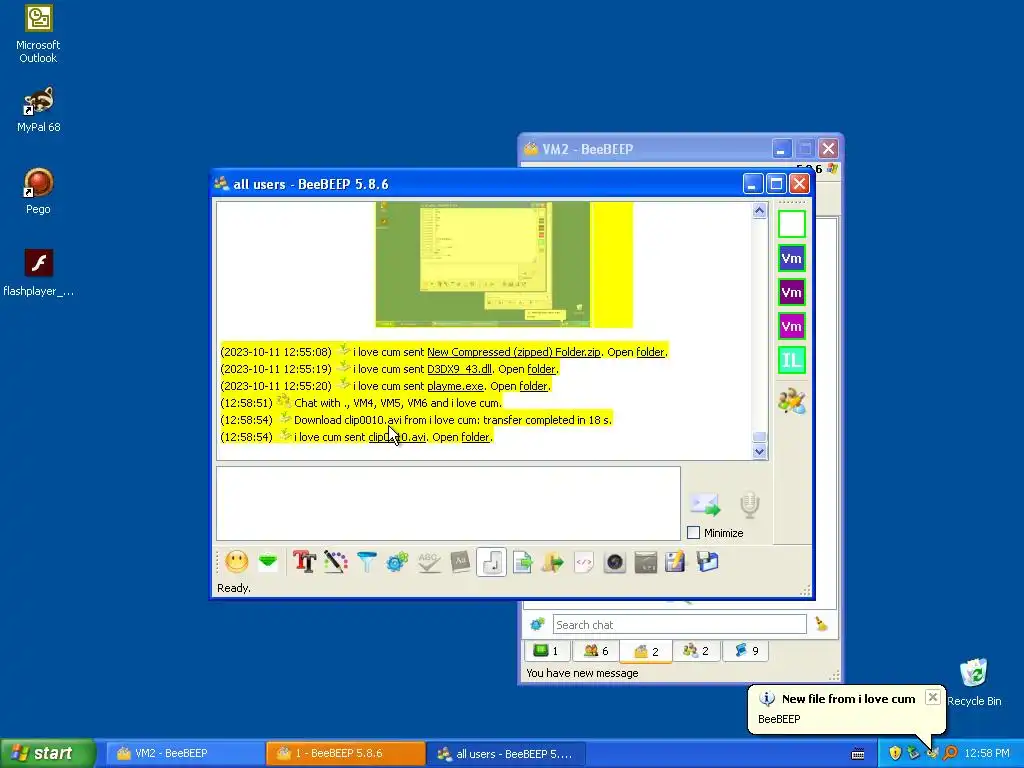This screenshot has width=1024, height=768.
Task: Click all users - BeeBEEP taskbar button
Action: pos(506,754)
